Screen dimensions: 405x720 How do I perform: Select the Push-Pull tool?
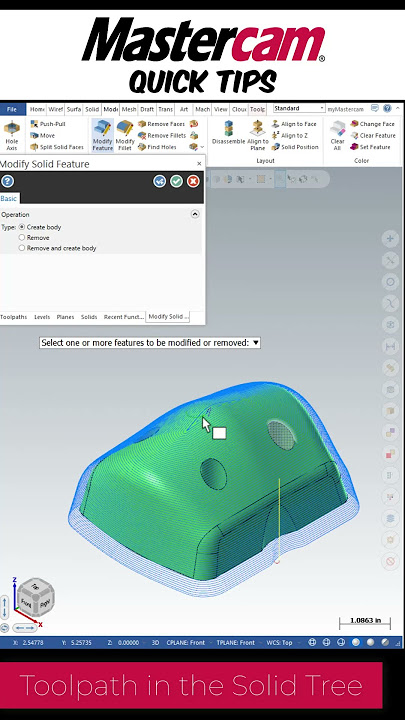pos(48,124)
